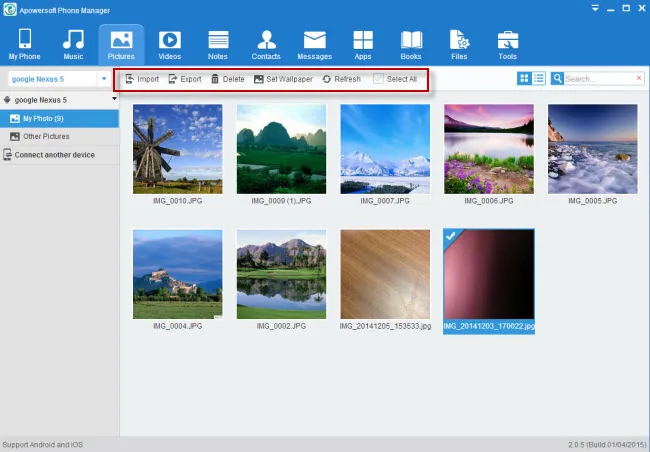Open the Books section icon
This screenshot has width=650, height=452.
(x=411, y=40)
